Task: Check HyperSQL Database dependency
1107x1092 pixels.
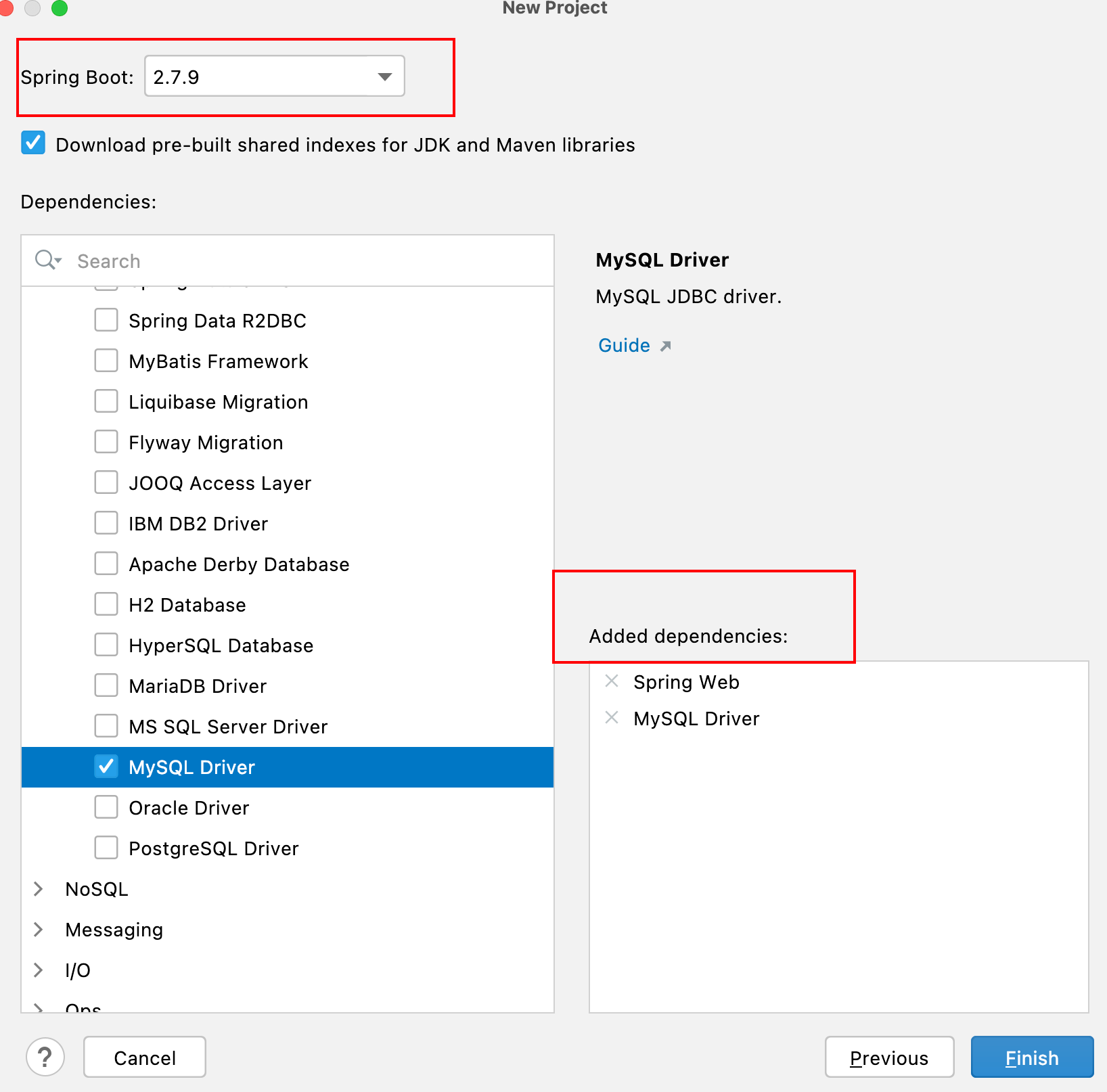Action: tap(106, 645)
